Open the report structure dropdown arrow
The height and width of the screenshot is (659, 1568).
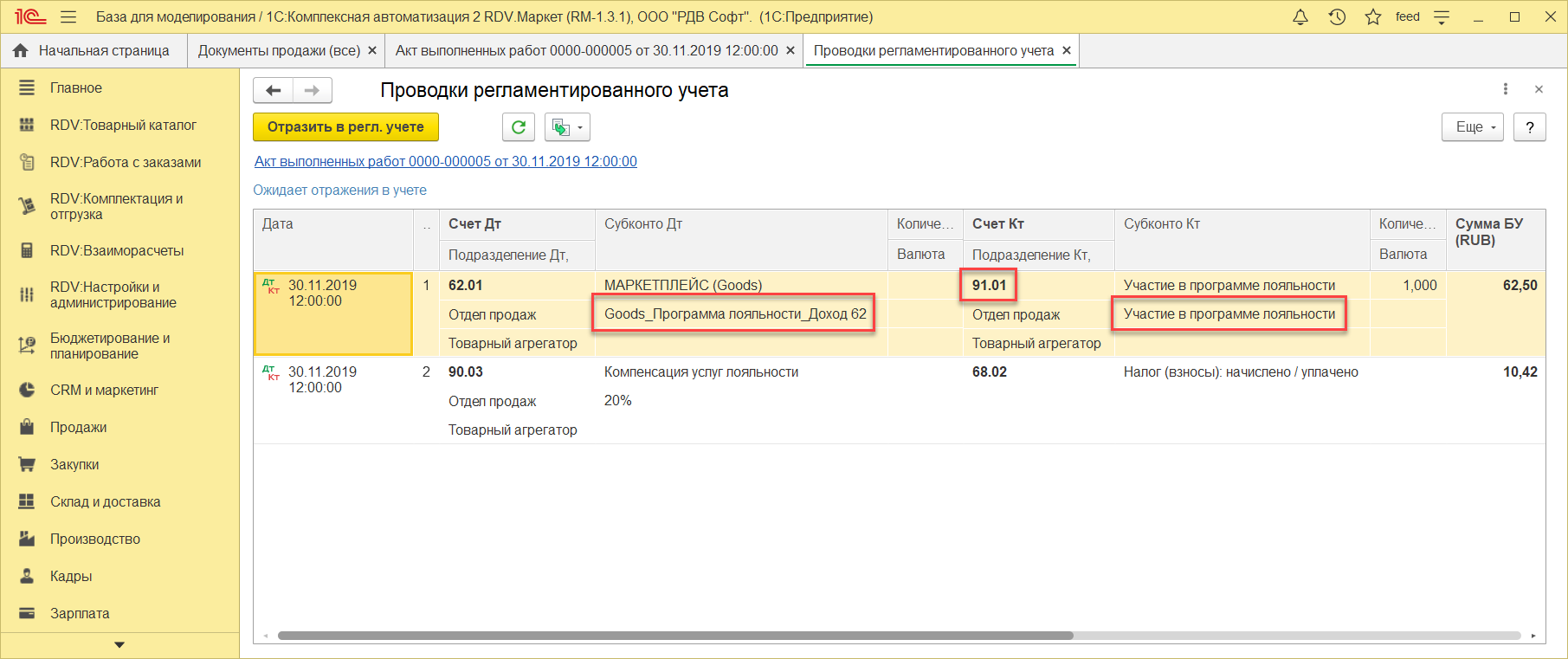pos(579,128)
